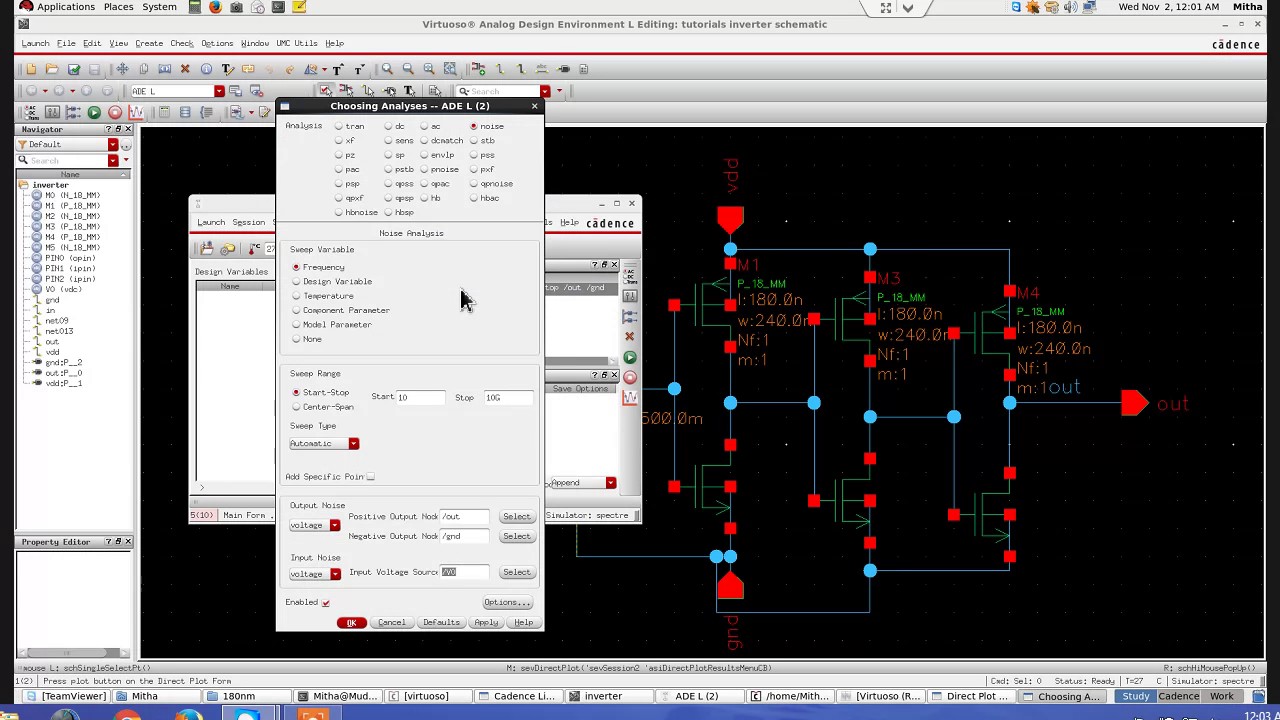The width and height of the screenshot is (1280, 720).
Task: Click the green Run simulation button in toolbar
Action: (94, 112)
